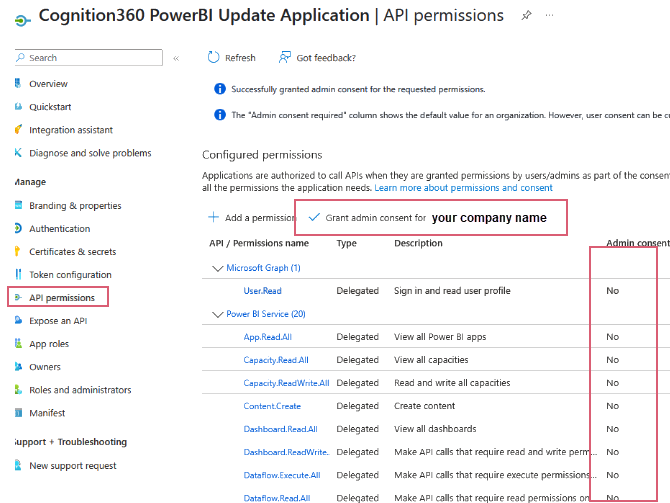
Task: Click the Refresh icon in toolbar
Action: pos(213,58)
